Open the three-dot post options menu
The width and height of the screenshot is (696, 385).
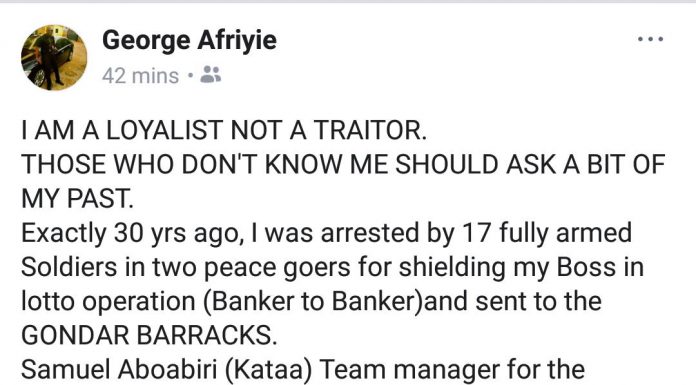(x=650, y=40)
